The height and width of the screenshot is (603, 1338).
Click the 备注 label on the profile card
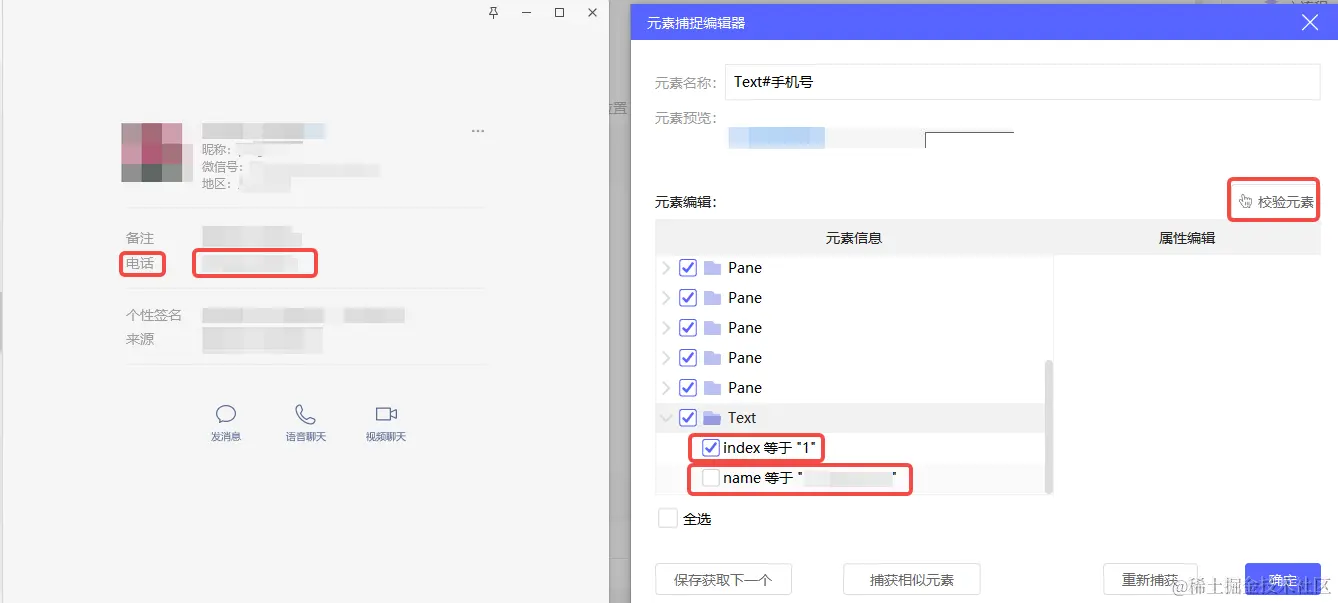point(140,238)
